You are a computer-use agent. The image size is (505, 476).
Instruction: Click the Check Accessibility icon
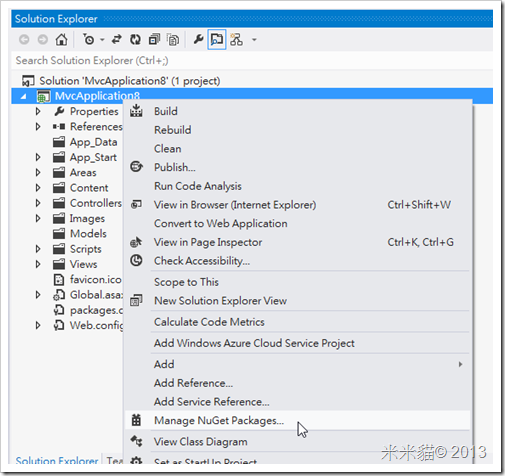coord(136,260)
